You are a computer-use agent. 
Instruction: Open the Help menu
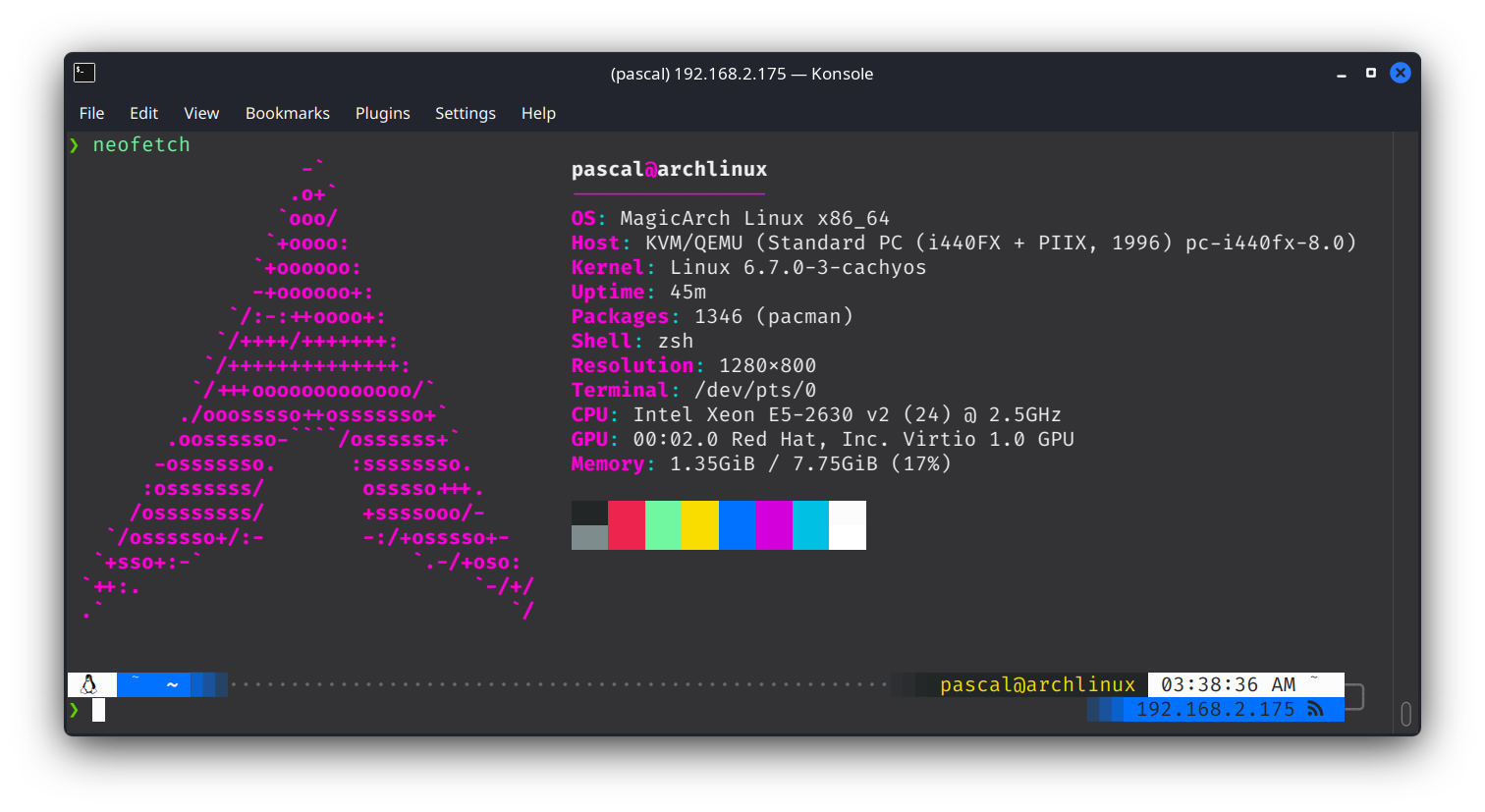coord(538,113)
